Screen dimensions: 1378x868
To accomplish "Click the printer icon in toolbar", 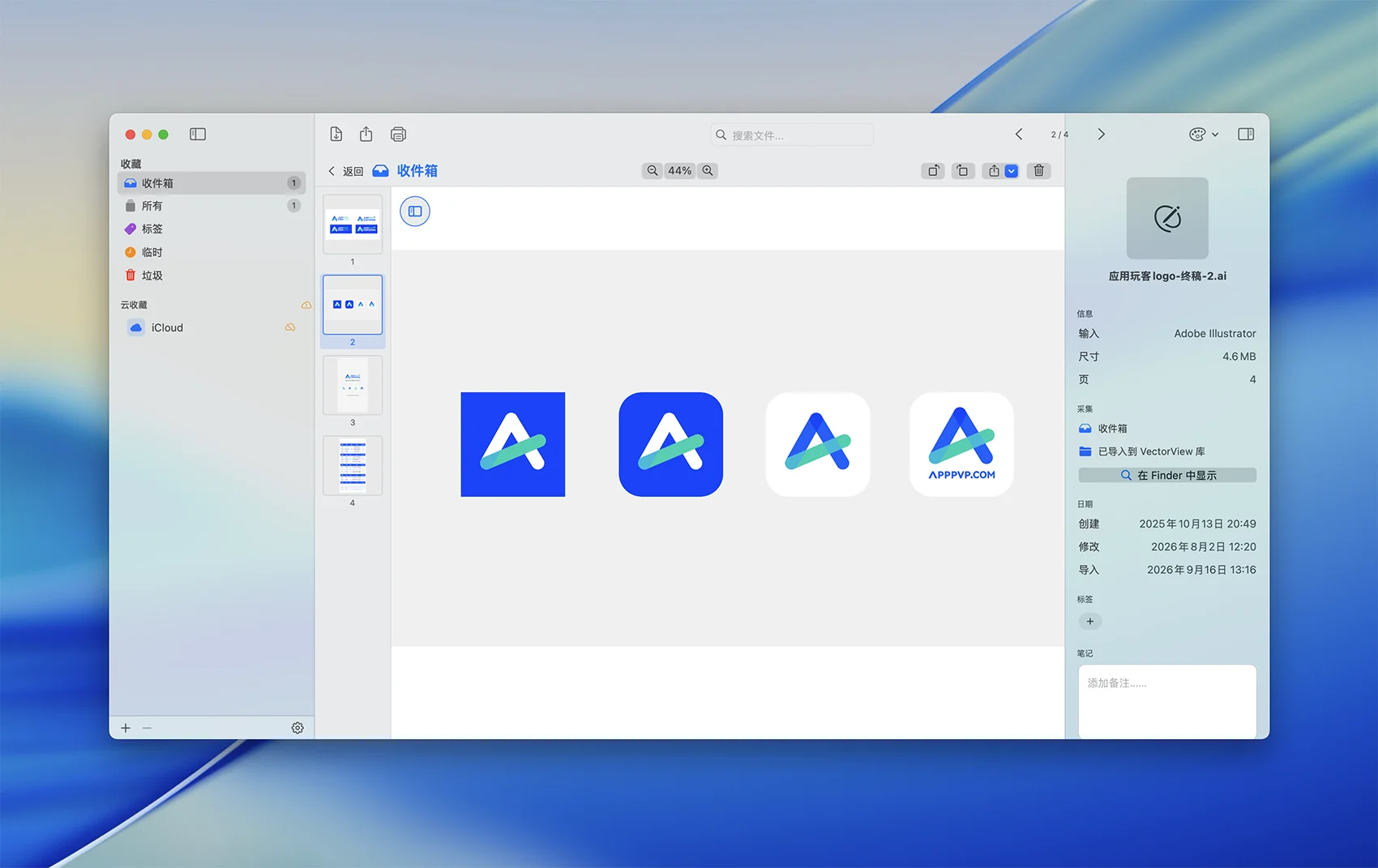I will point(398,135).
